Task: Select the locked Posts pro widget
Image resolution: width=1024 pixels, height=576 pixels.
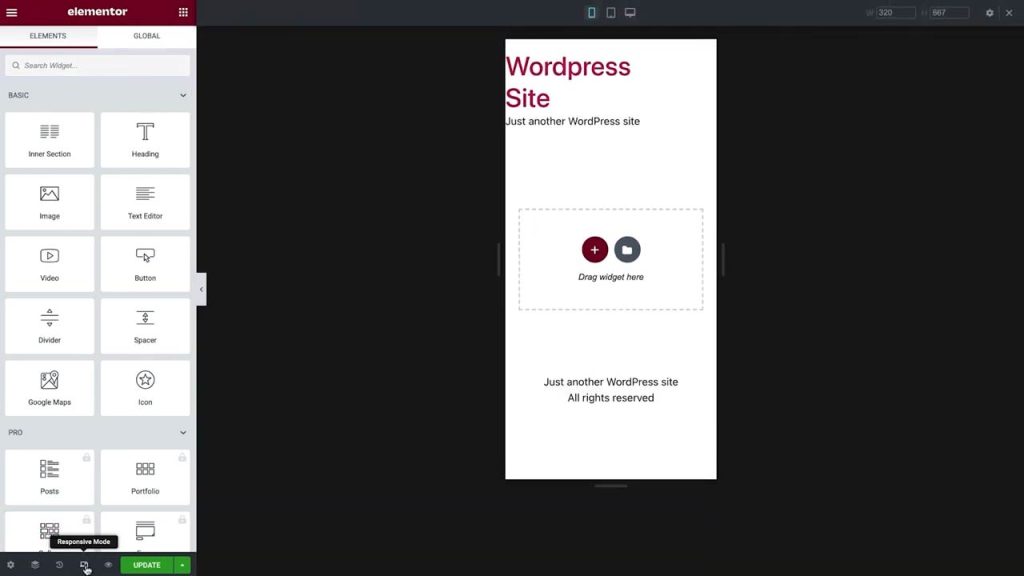Action: 50,477
